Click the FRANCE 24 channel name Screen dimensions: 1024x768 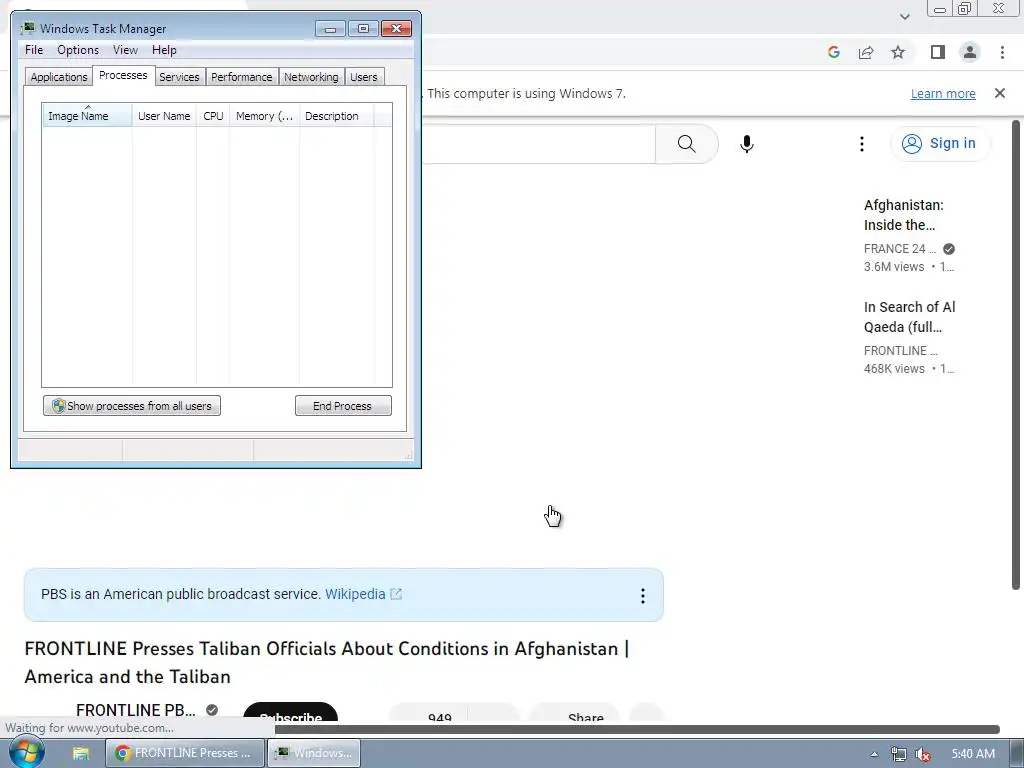click(x=899, y=249)
